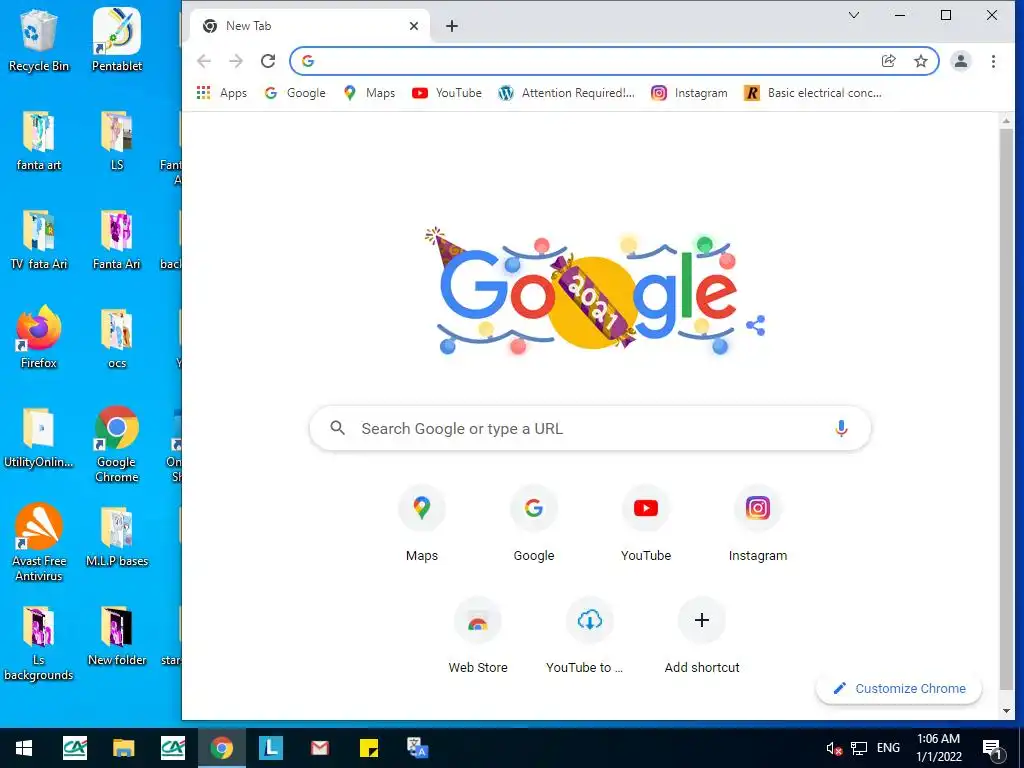The image size is (1024, 768).
Task: Close the New Tab tab
Action: pyautogui.click(x=413, y=26)
